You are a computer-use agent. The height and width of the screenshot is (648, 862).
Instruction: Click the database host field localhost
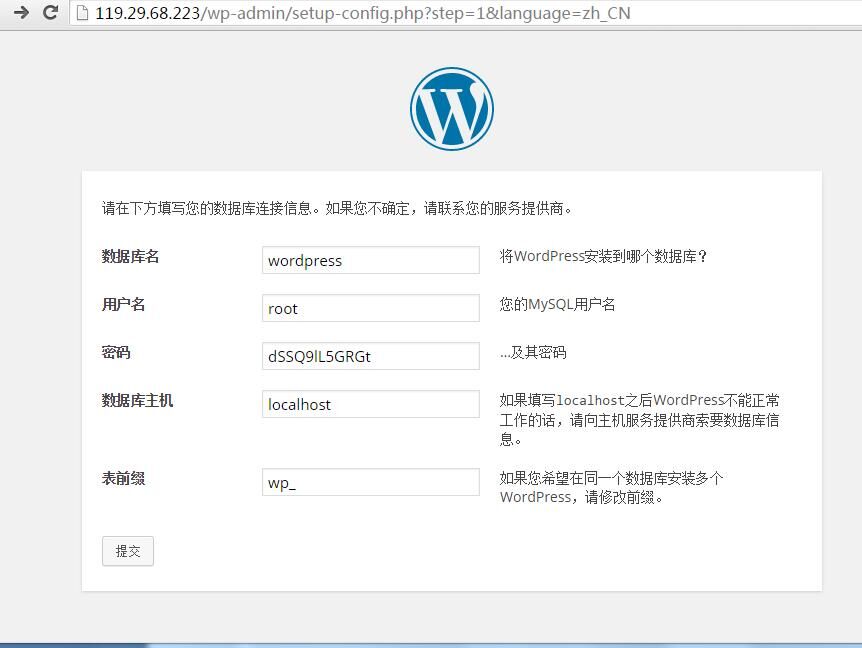coord(371,404)
